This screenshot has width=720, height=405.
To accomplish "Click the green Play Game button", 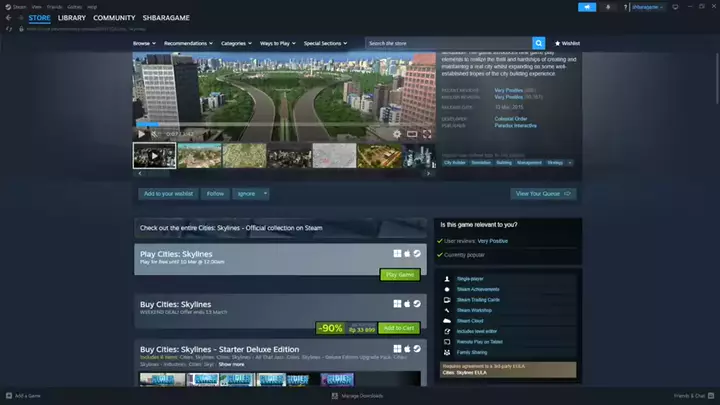I will [400, 274].
